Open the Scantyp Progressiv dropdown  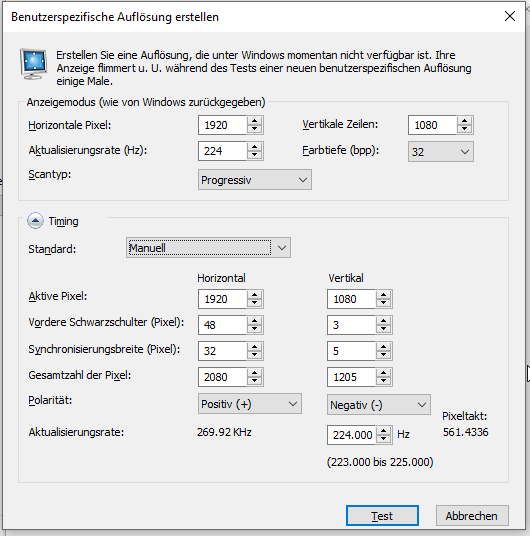pos(255,180)
